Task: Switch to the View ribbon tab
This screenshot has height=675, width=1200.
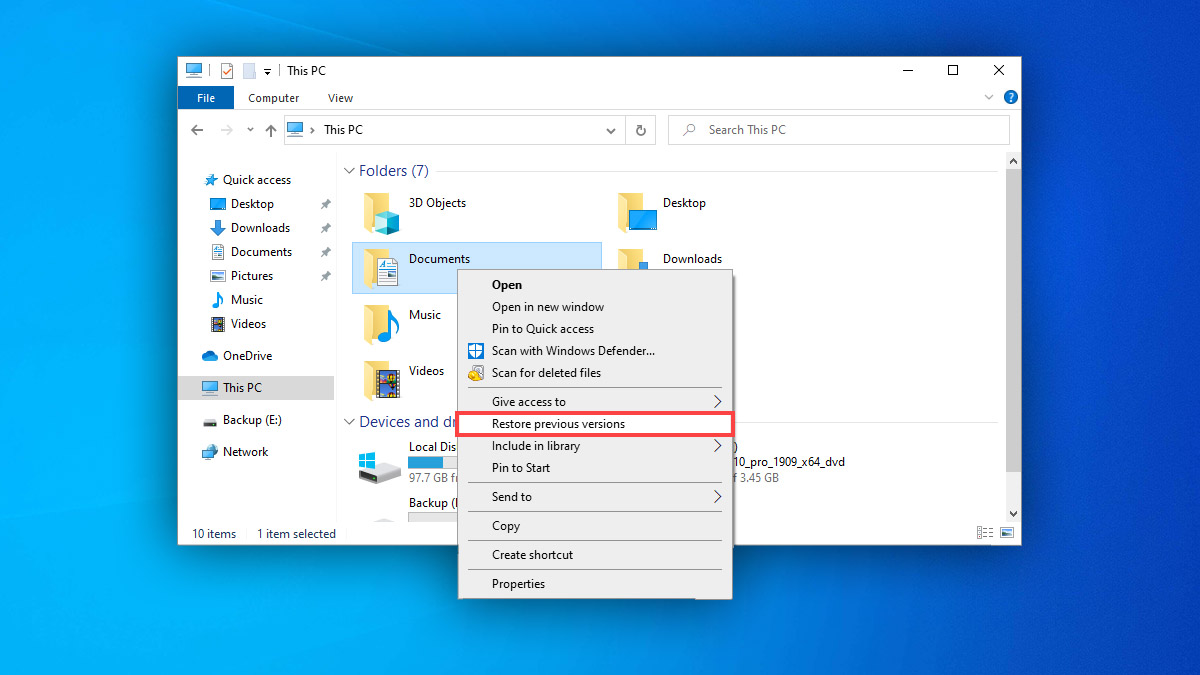Action: 341,98
